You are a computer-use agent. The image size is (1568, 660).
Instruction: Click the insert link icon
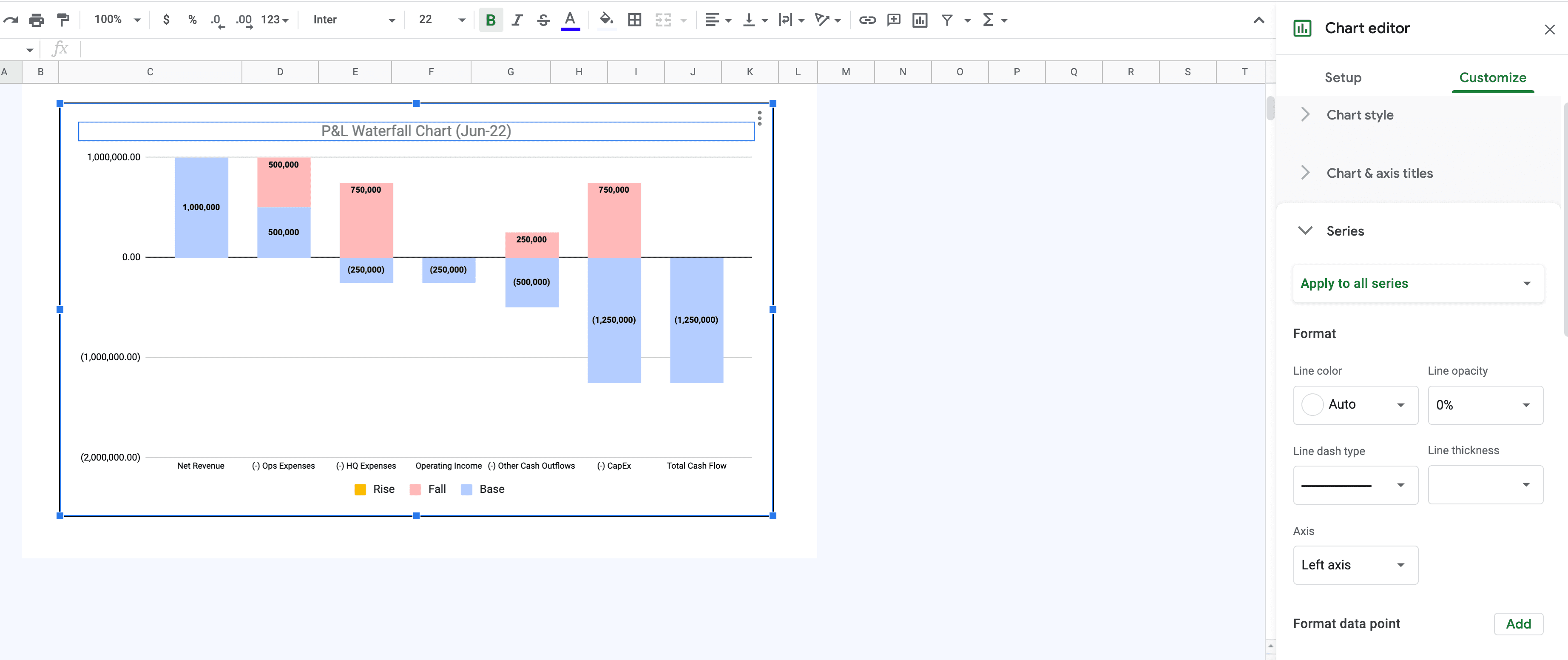click(867, 20)
